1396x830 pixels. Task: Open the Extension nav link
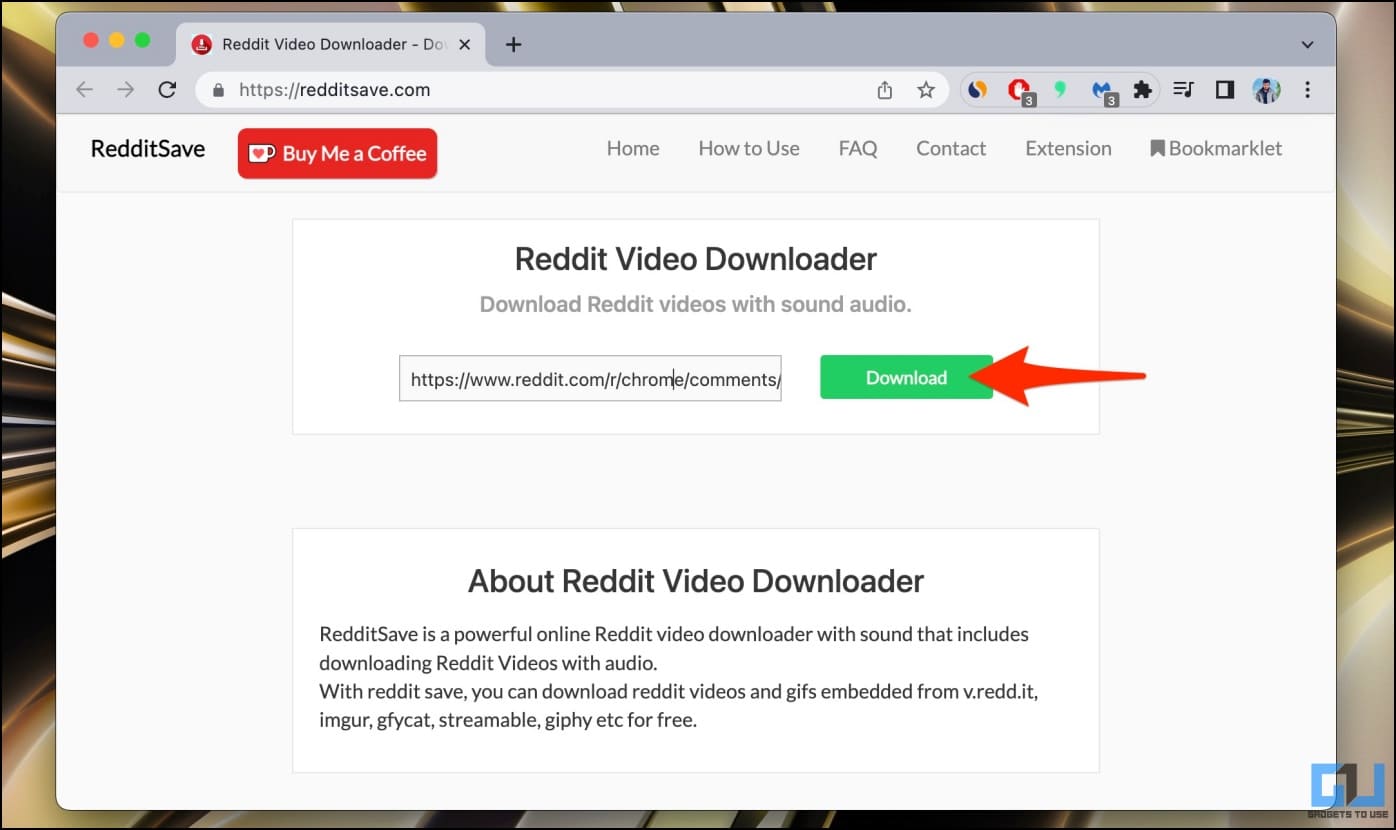(1068, 149)
